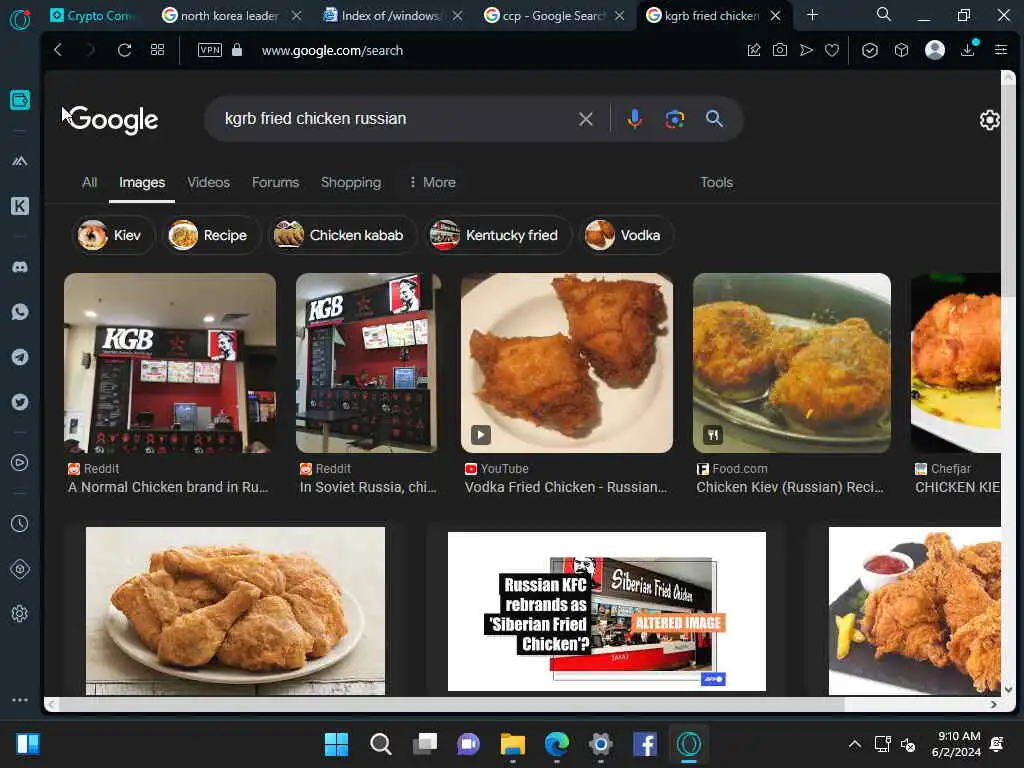This screenshot has width=1024, height=768.
Task: Open the Speed Dial grid
Action: 157,50
